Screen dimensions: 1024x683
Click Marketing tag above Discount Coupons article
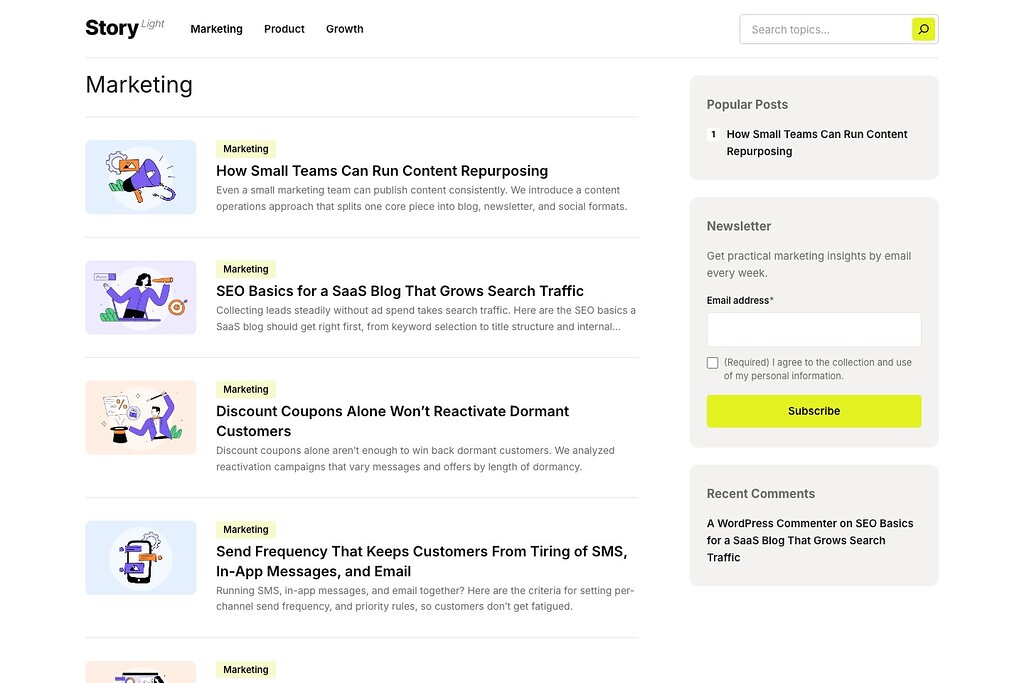246,389
